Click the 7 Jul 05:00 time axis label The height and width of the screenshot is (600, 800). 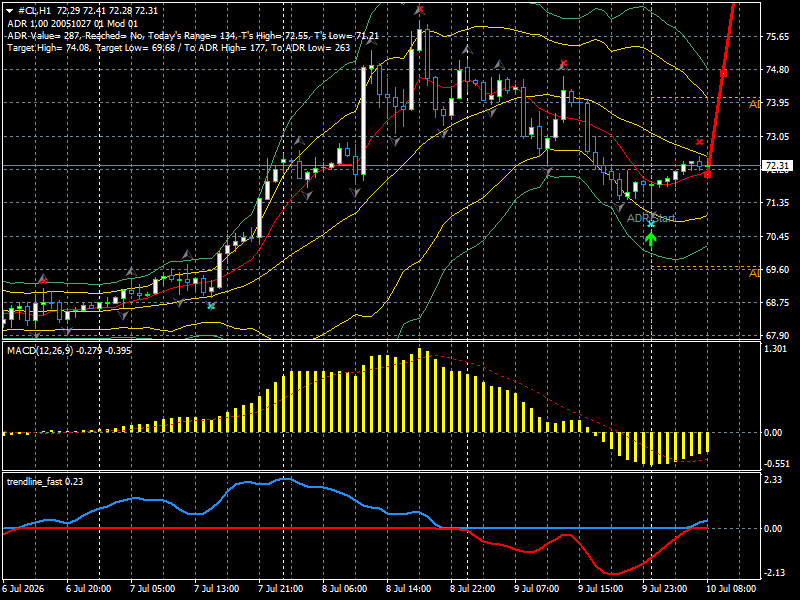tap(153, 589)
